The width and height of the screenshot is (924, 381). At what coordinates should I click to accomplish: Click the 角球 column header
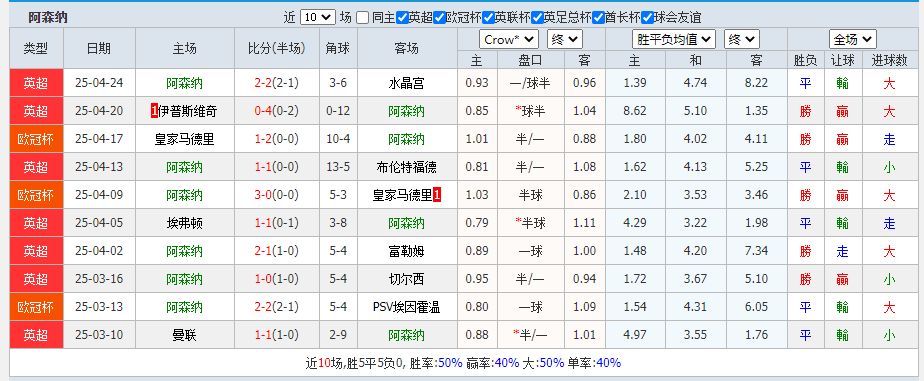point(338,48)
